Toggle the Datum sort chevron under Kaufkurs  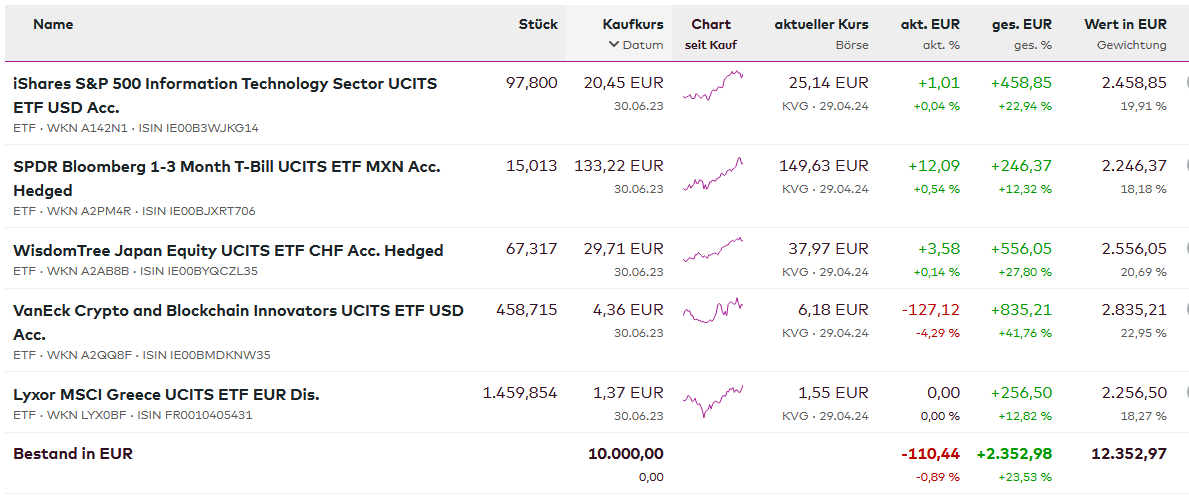[613, 45]
